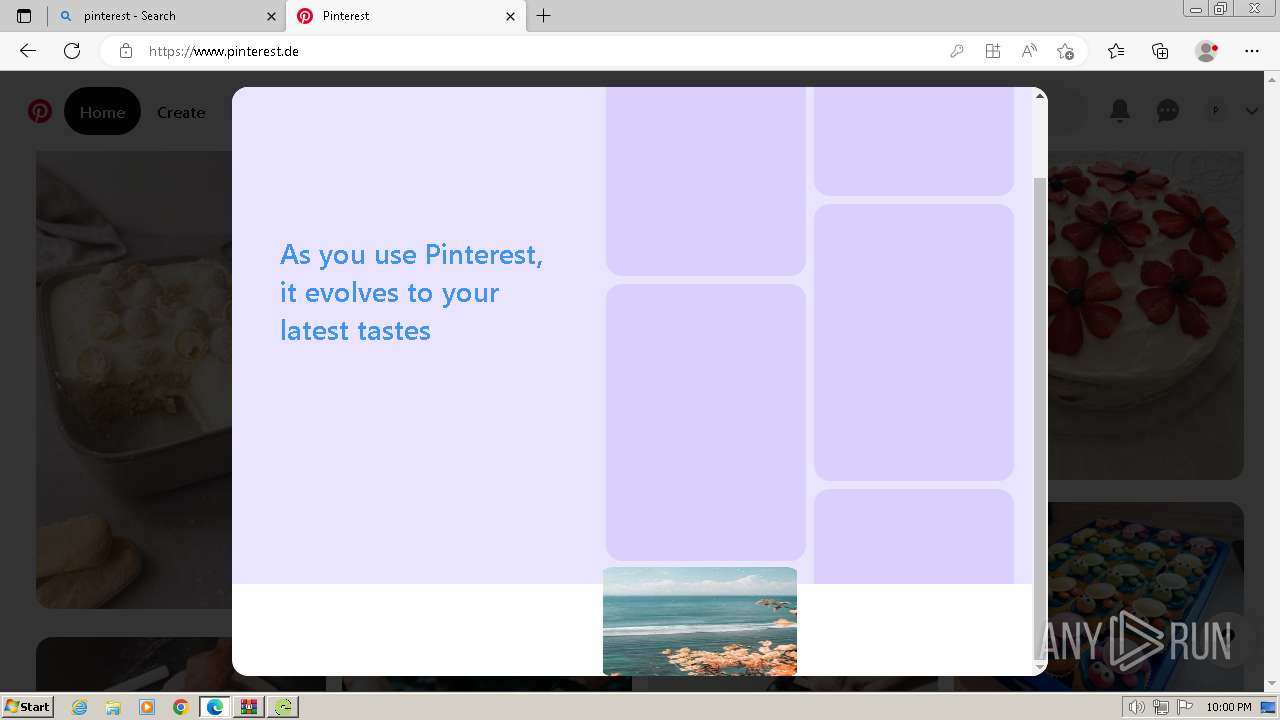The width and height of the screenshot is (1280, 720).
Task: Open the Pinterest profile avatar
Action: pos(1216,111)
